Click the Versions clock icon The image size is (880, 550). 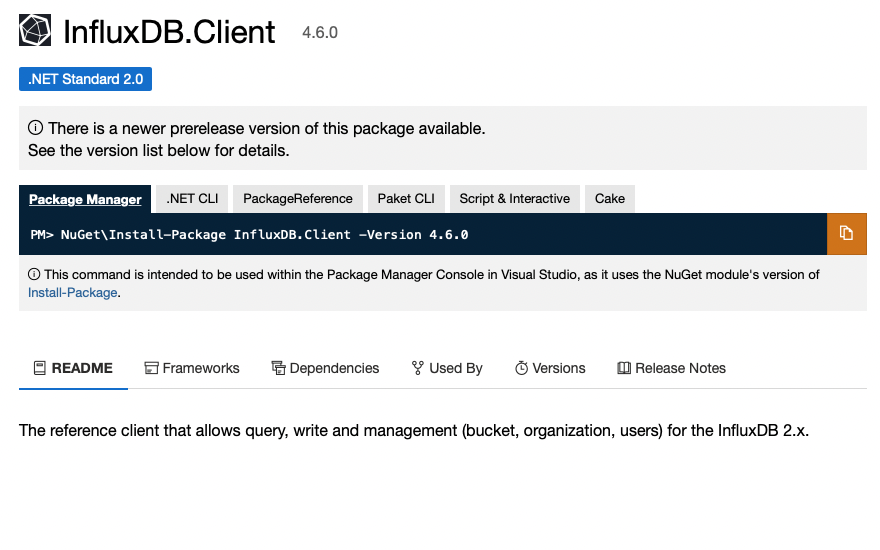[x=521, y=368]
